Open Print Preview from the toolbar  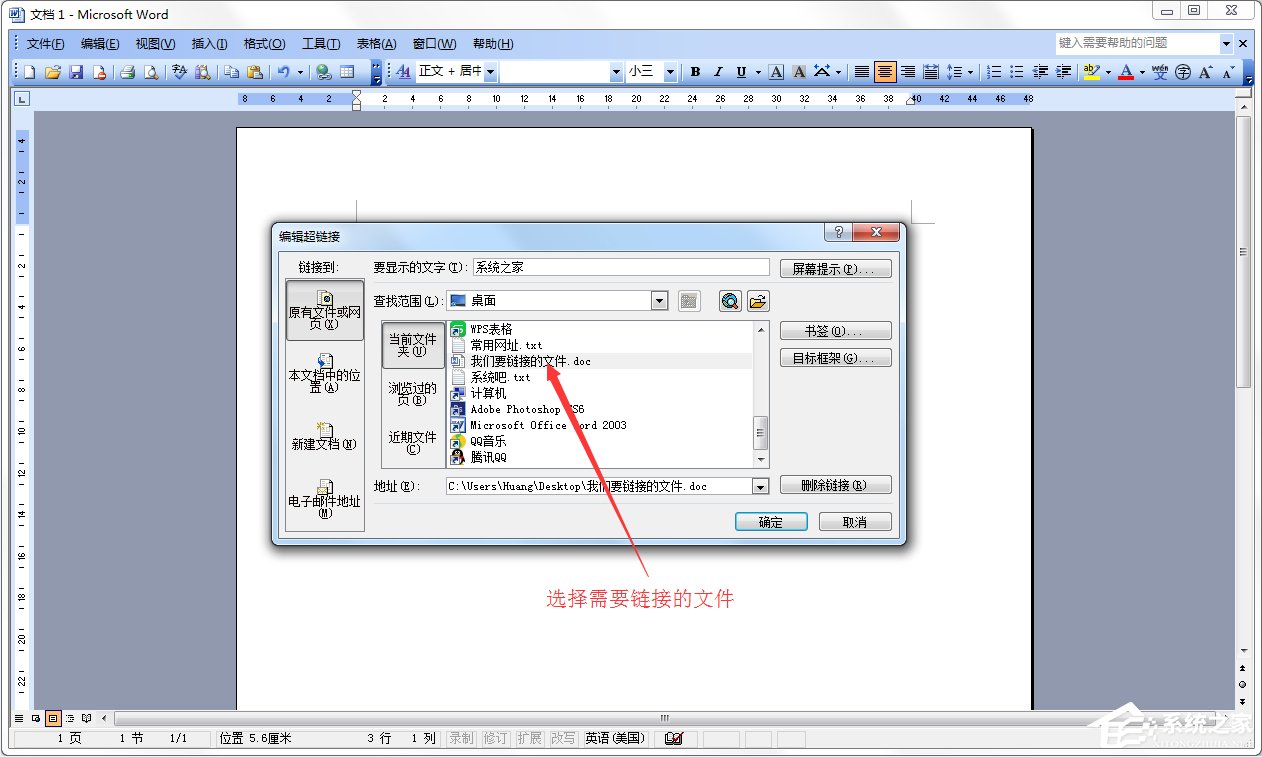151,72
